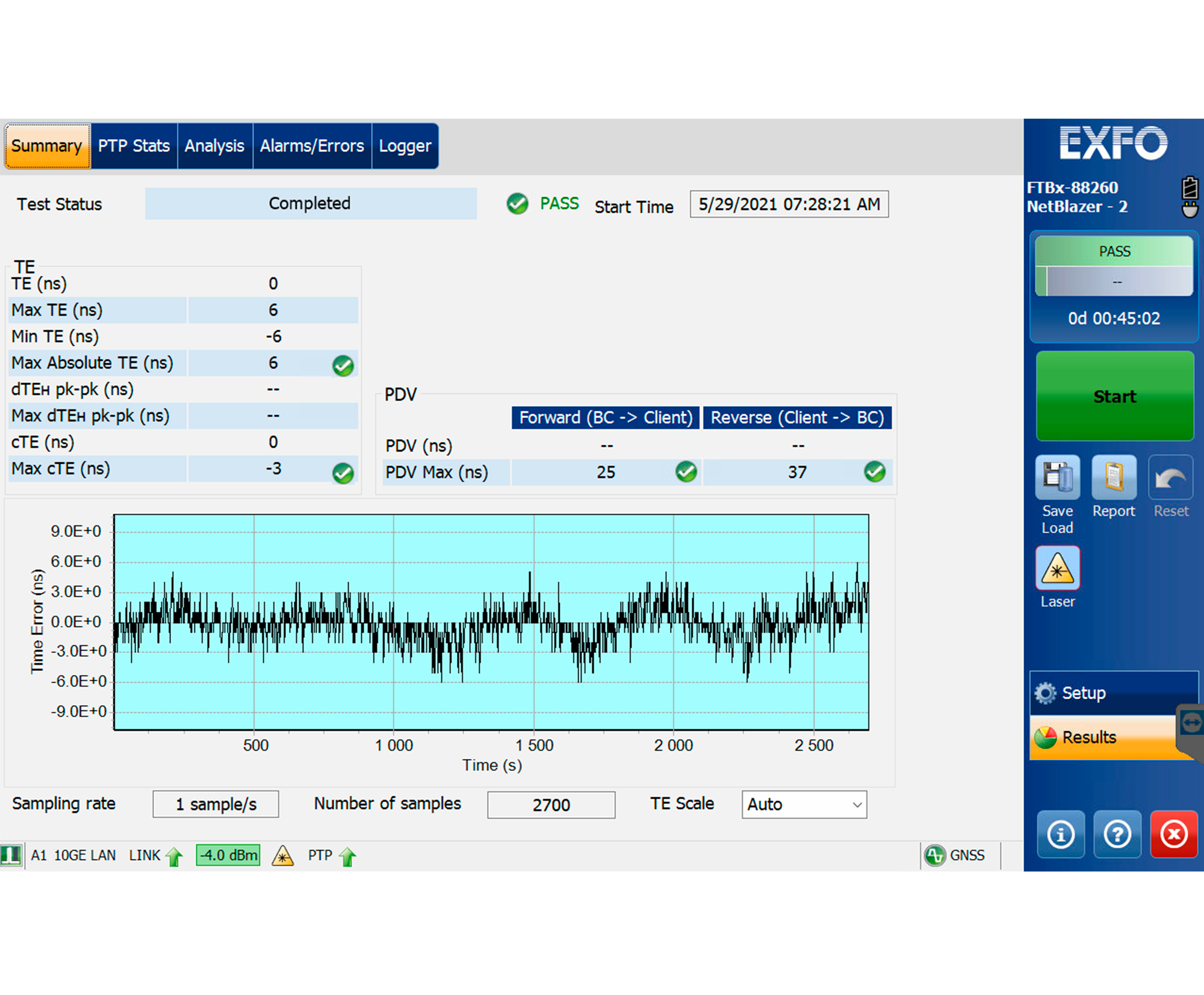Click the information icon

point(1061,835)
